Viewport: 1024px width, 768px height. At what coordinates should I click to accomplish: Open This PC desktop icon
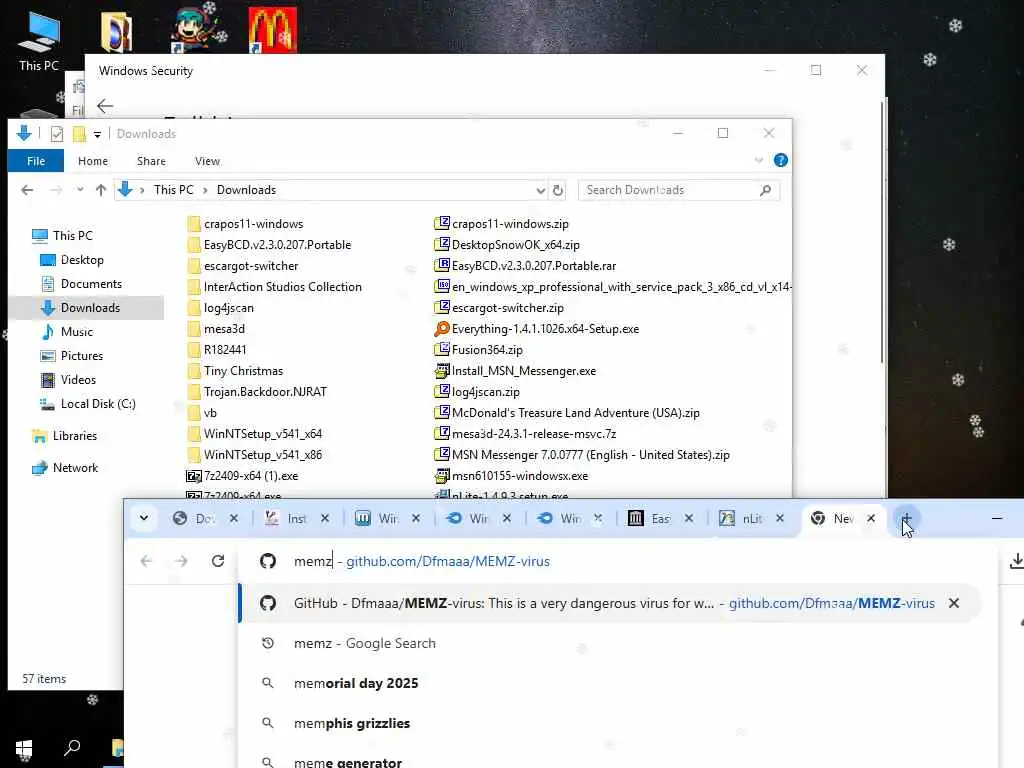click(39, 40)
